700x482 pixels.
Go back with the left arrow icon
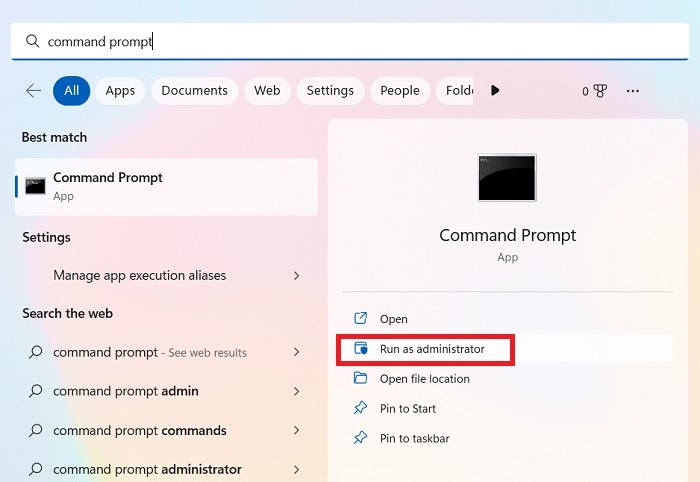(x=33, y=91)
